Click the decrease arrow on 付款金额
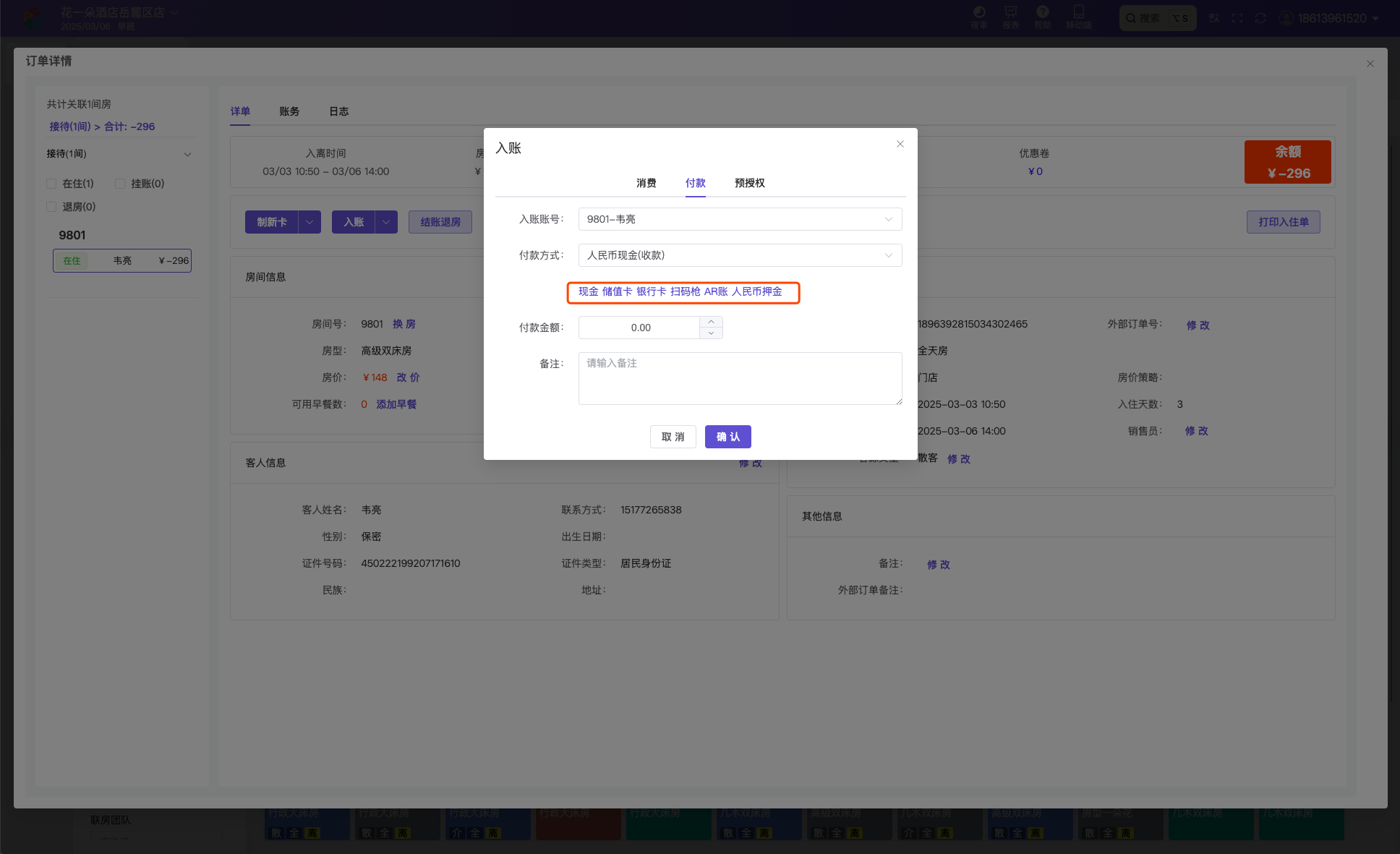Screen dimensions: 1400x854 [711, 333]
